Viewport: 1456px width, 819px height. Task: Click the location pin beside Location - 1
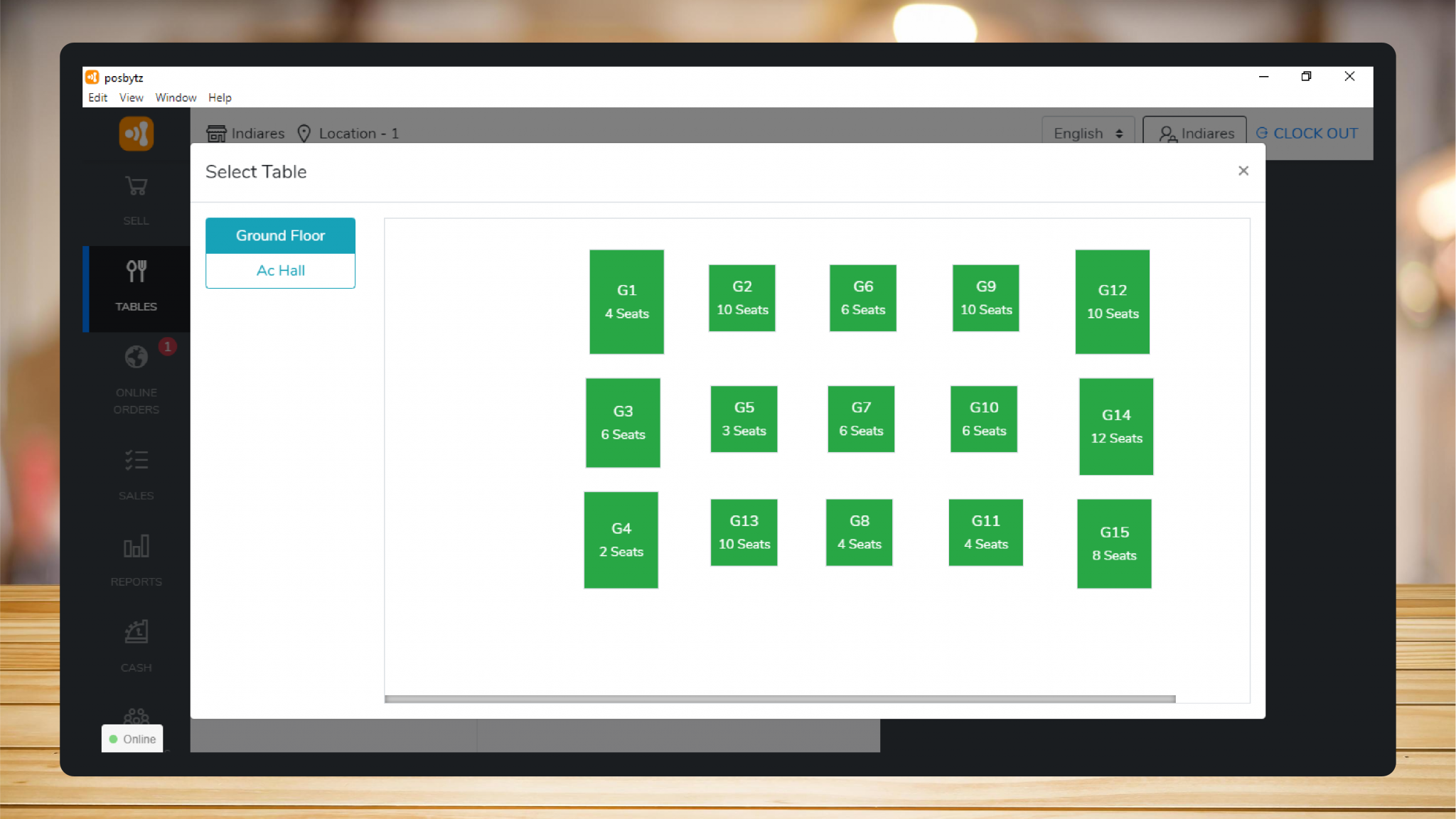(x=304, y=133)
